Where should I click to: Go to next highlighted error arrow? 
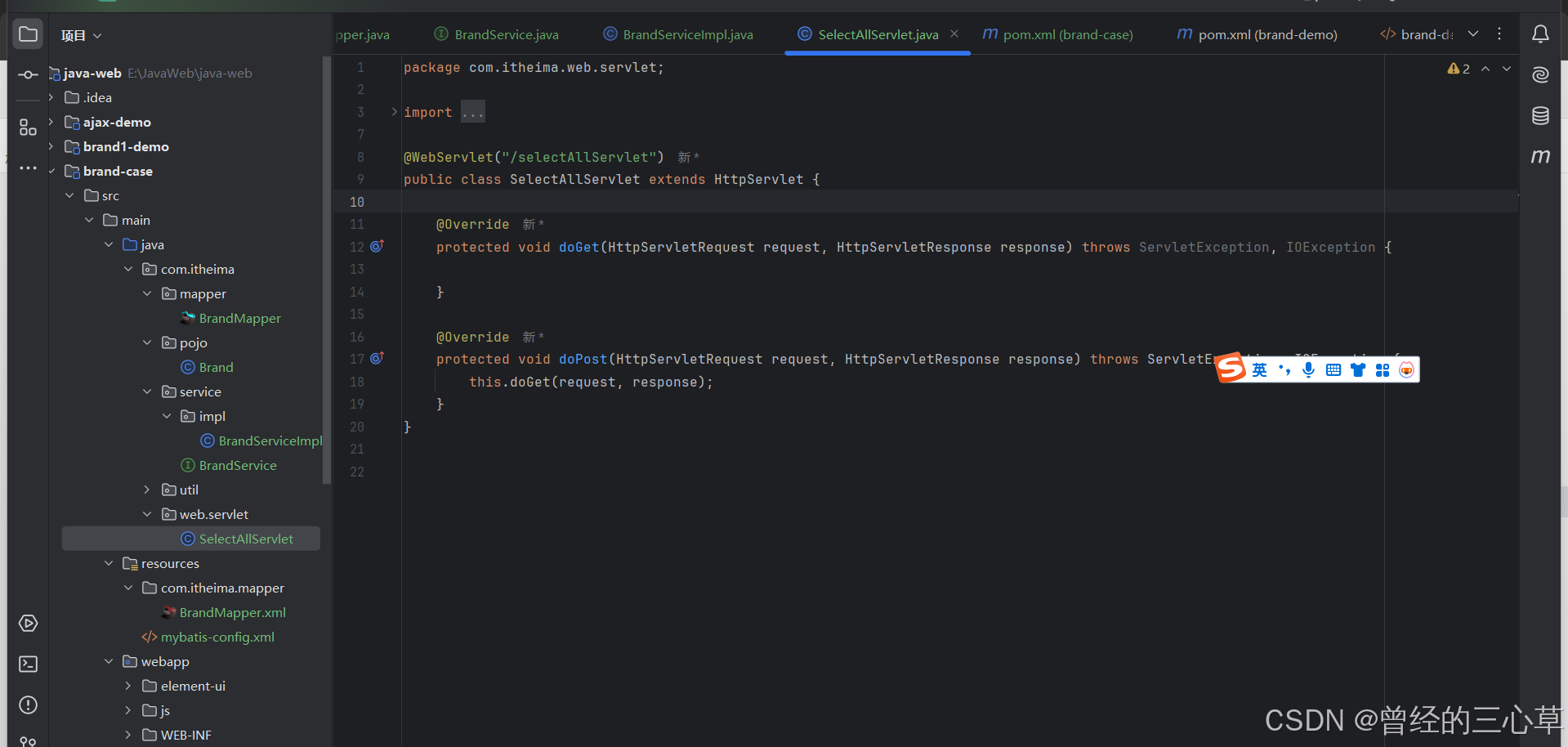click(x=1507, y=69)
